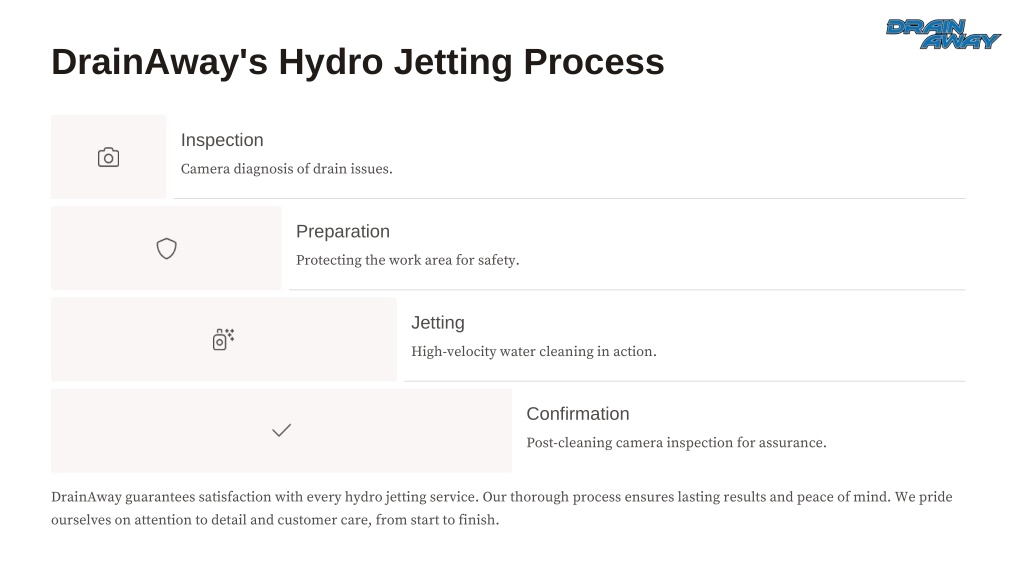Screen dimensions: 1024x576
Task: Click the Jetting step shaded box
Action: click(224, 340)
